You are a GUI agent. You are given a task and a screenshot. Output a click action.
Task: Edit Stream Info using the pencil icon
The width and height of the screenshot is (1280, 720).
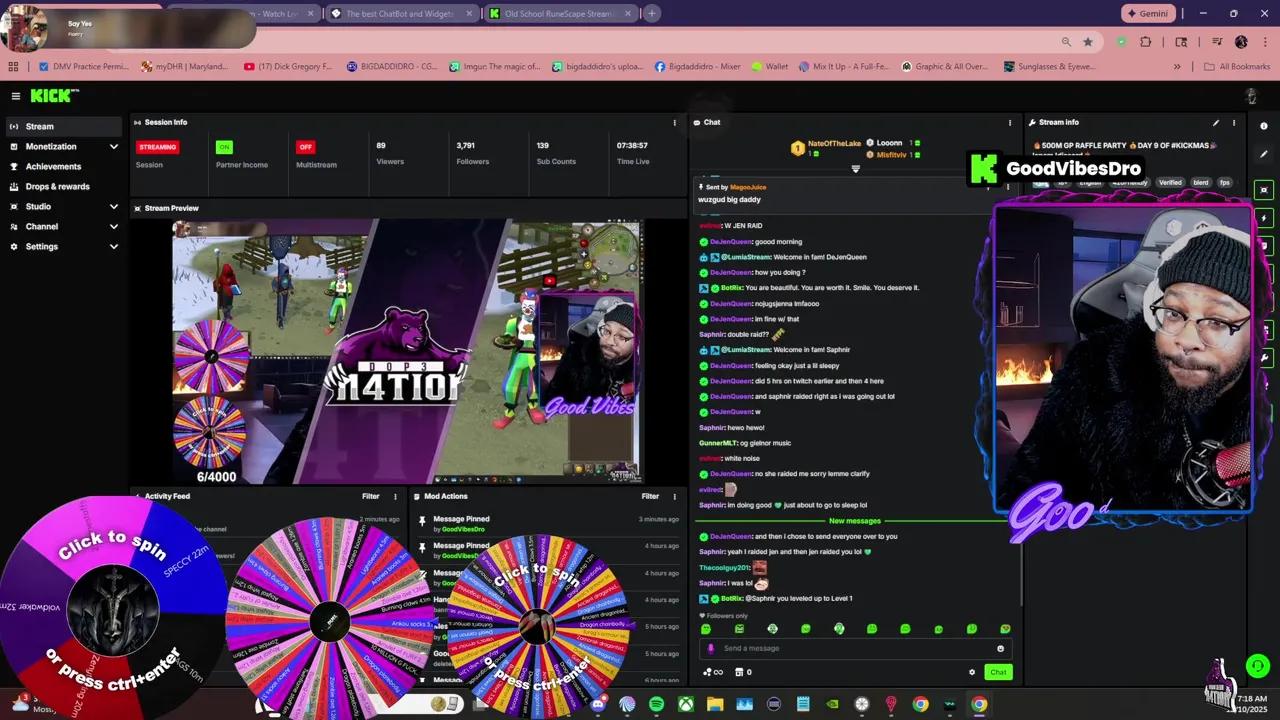click(1216, 122)
